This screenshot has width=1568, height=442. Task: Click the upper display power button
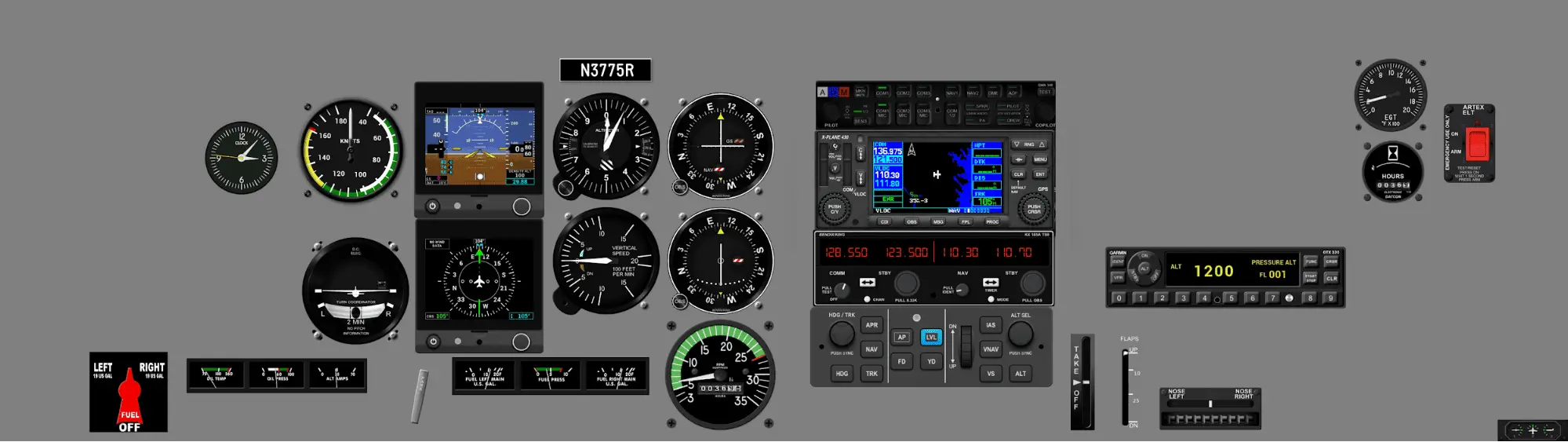432,206
